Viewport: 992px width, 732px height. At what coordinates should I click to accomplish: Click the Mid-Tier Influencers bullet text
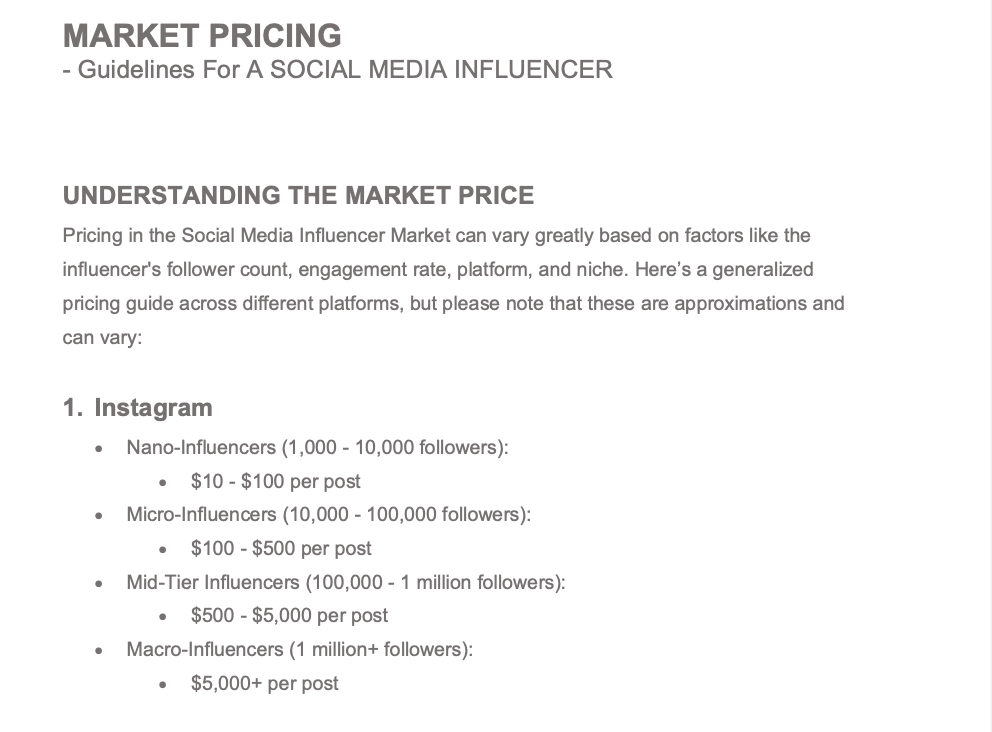(346, 582)
